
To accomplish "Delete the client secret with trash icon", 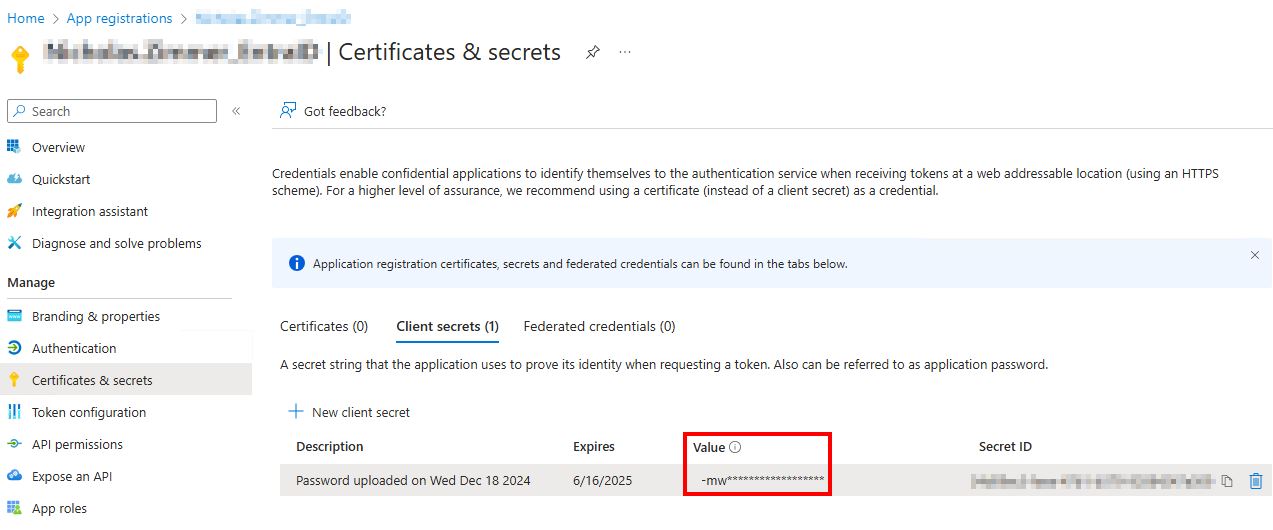I will 1255,481.
